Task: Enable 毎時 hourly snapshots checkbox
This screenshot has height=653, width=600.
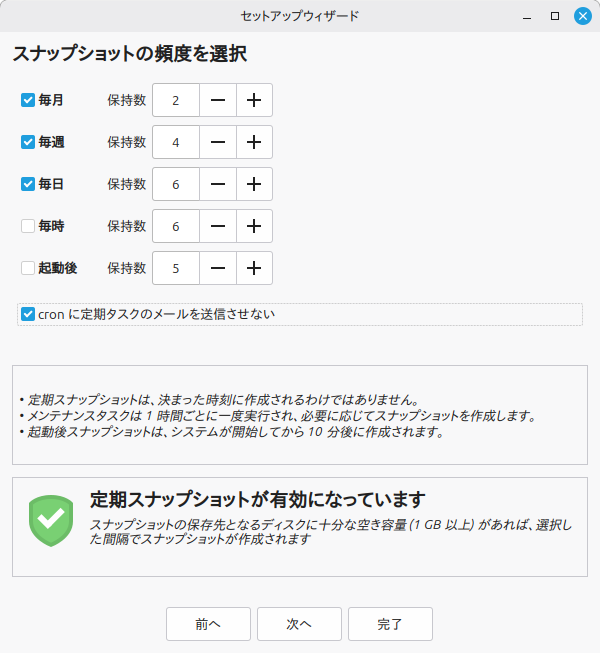Action: [28, 226]
